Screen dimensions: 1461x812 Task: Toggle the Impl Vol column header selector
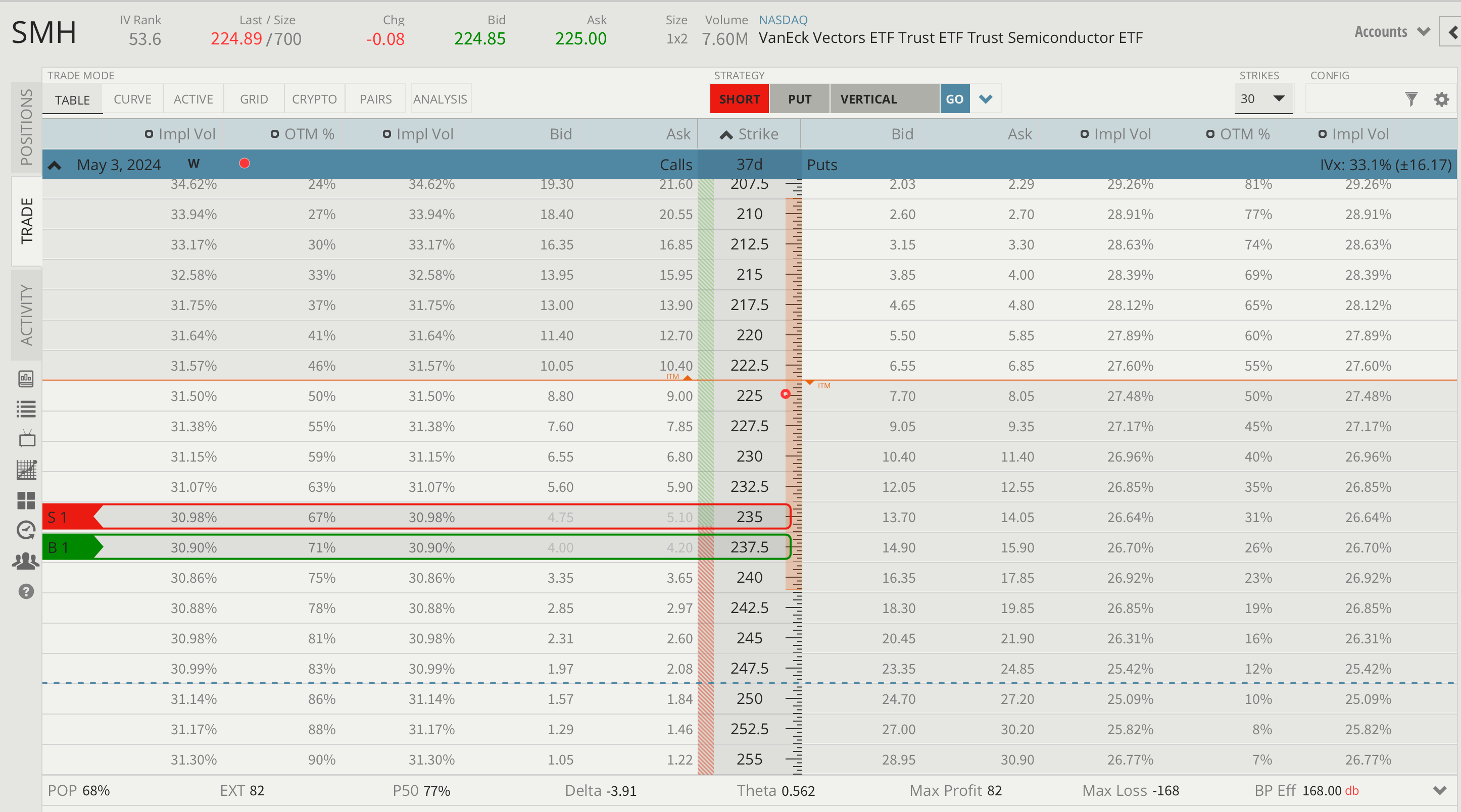(x=180, y=134)
